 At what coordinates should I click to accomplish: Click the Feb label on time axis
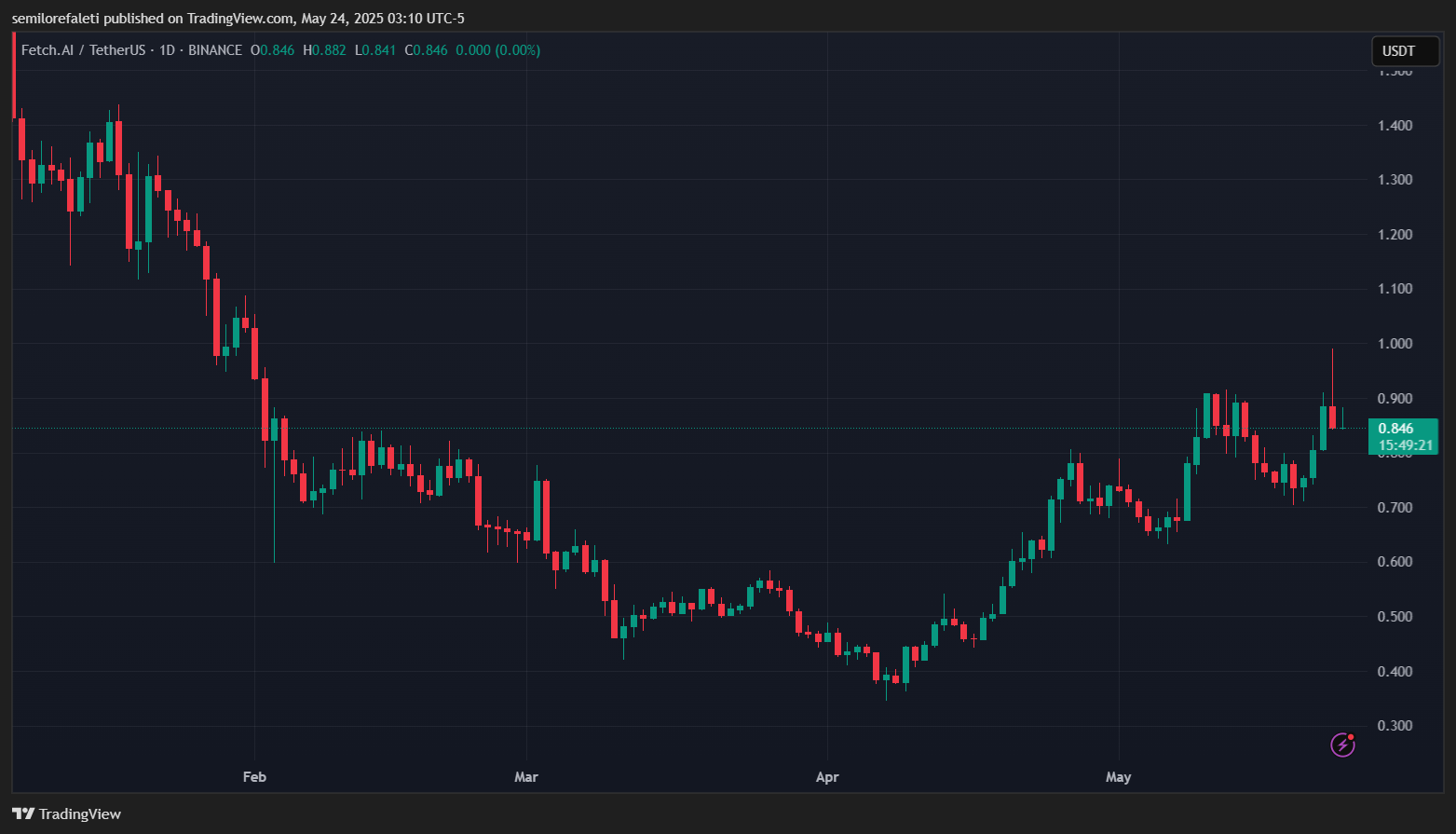pos(254,777)
